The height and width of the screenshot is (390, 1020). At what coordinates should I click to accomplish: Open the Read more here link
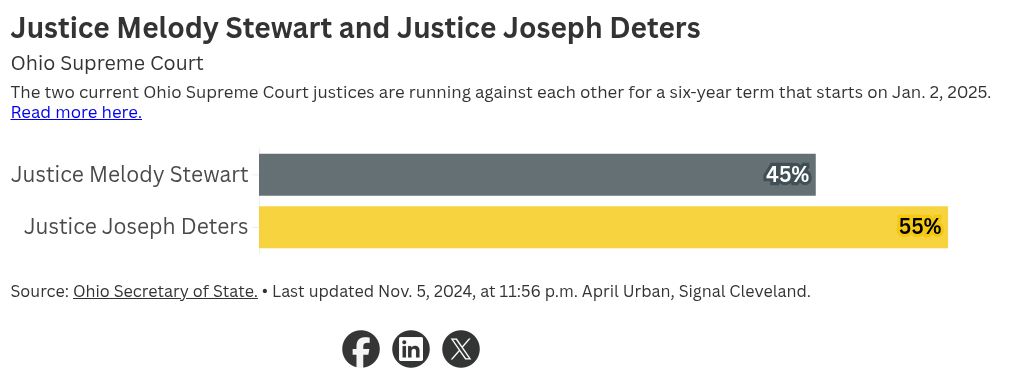pos(76,112)
